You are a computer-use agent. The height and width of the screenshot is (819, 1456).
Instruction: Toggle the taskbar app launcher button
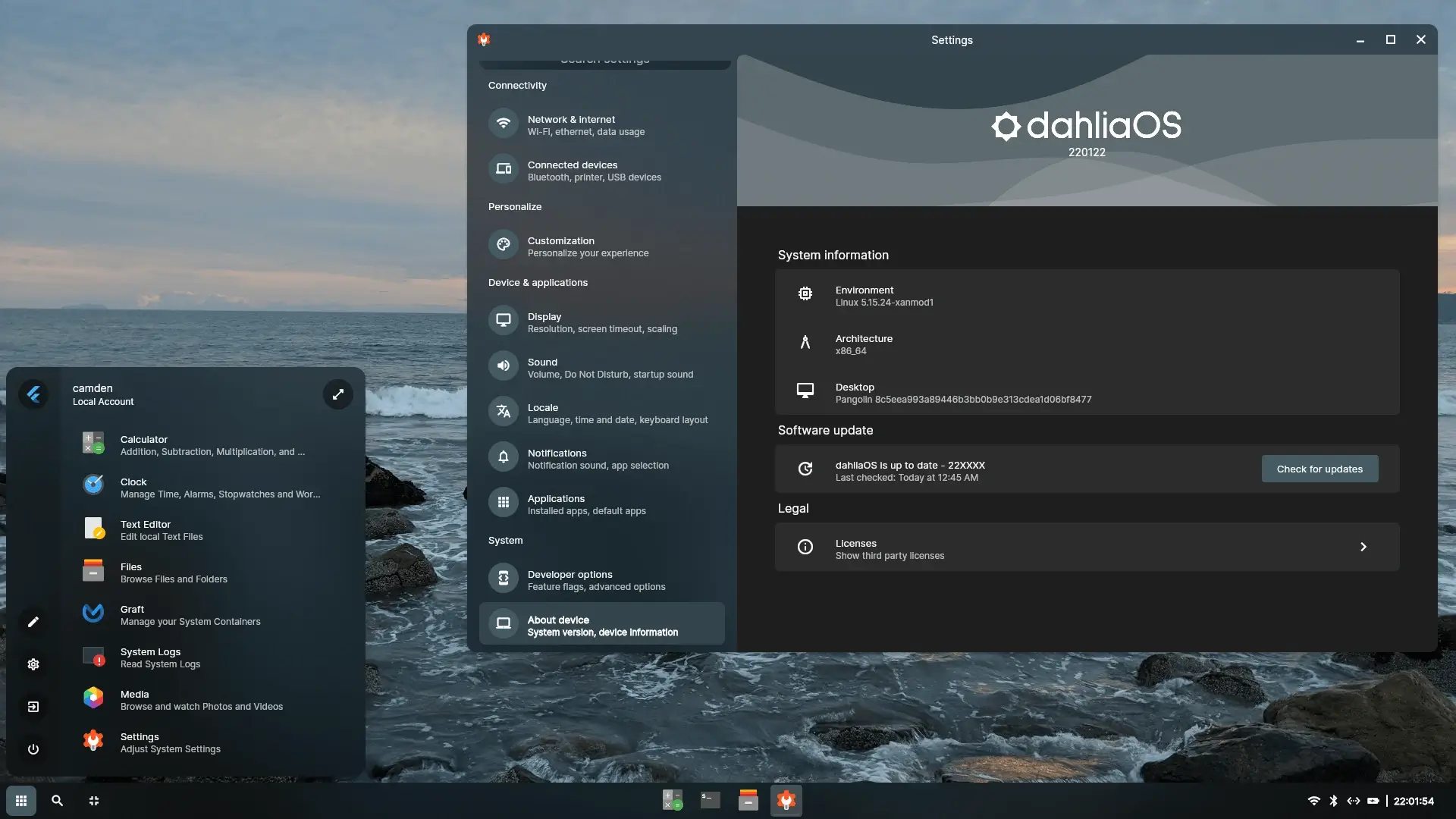coord(21,801)
